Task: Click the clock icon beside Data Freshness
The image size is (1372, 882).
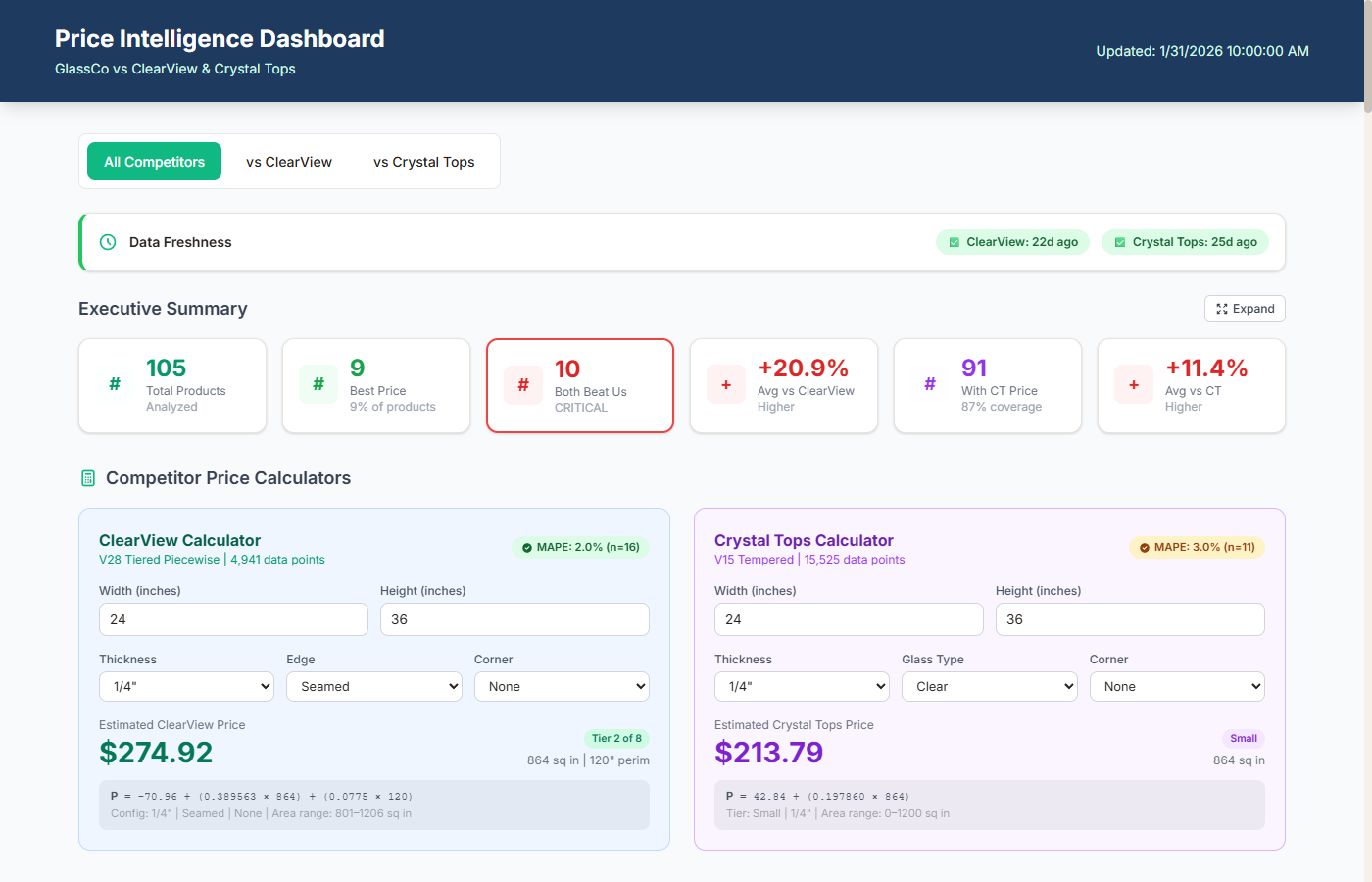Action: point(107,241)
